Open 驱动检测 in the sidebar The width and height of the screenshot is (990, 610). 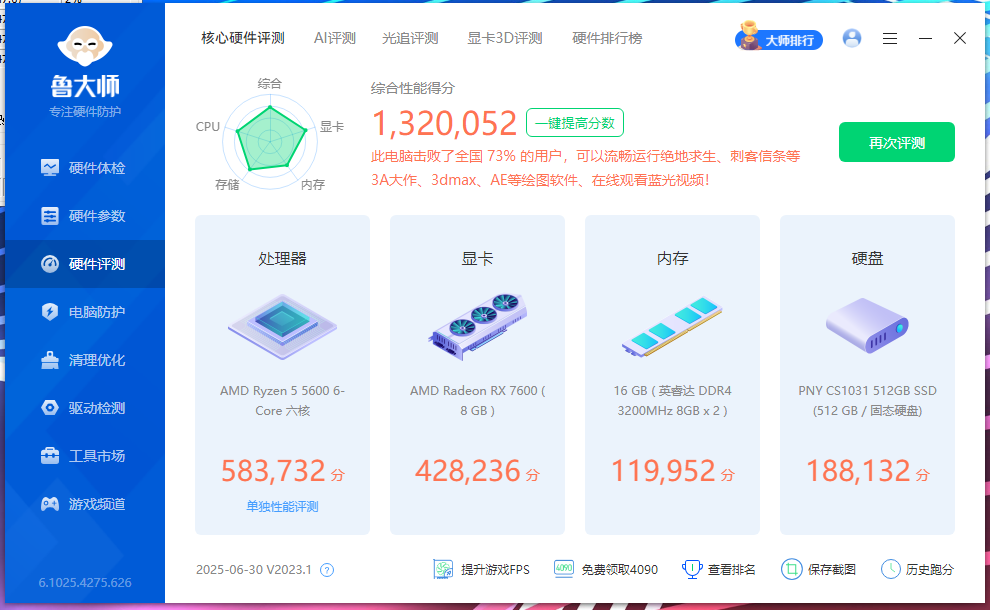click(85, 408)
